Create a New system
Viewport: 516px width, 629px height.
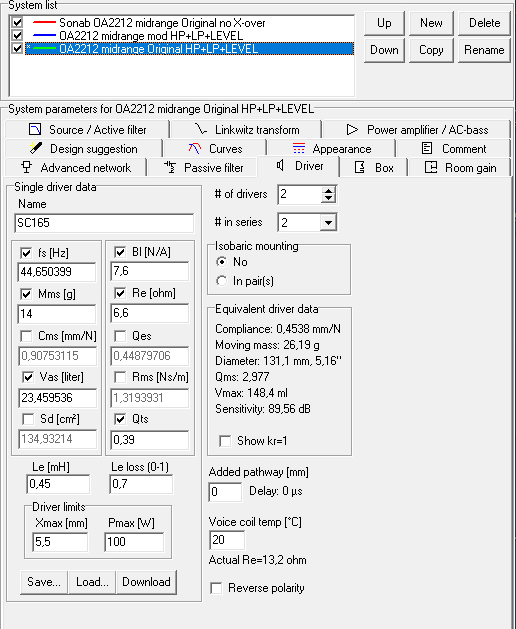pos(431,23)
